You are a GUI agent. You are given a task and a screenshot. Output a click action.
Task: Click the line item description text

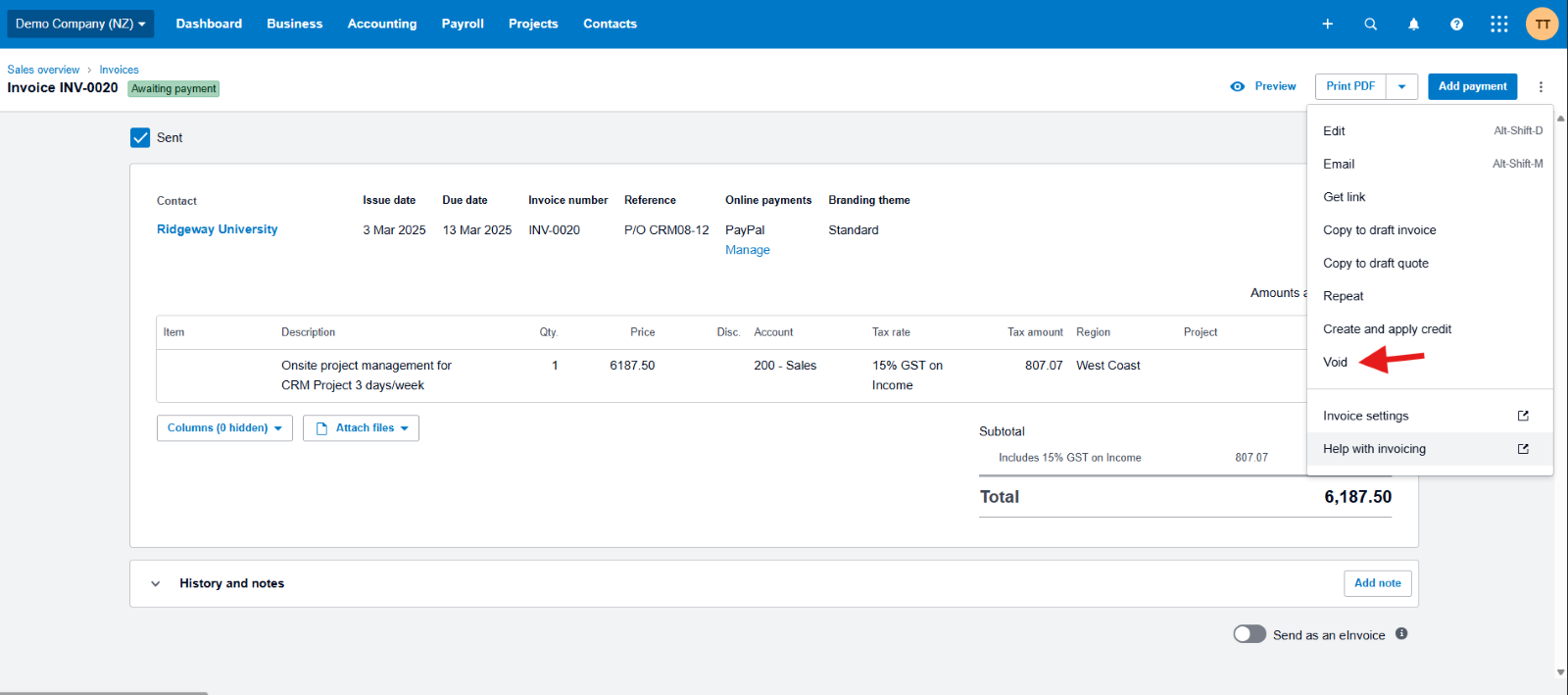367,375
